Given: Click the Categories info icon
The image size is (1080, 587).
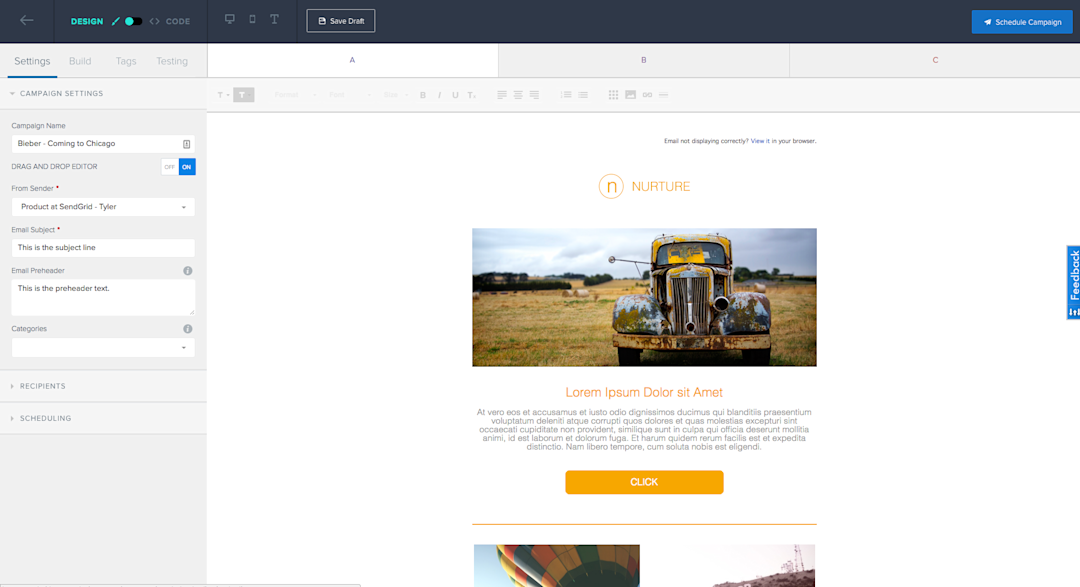Looking at the screenshot, I should point(187,329).
